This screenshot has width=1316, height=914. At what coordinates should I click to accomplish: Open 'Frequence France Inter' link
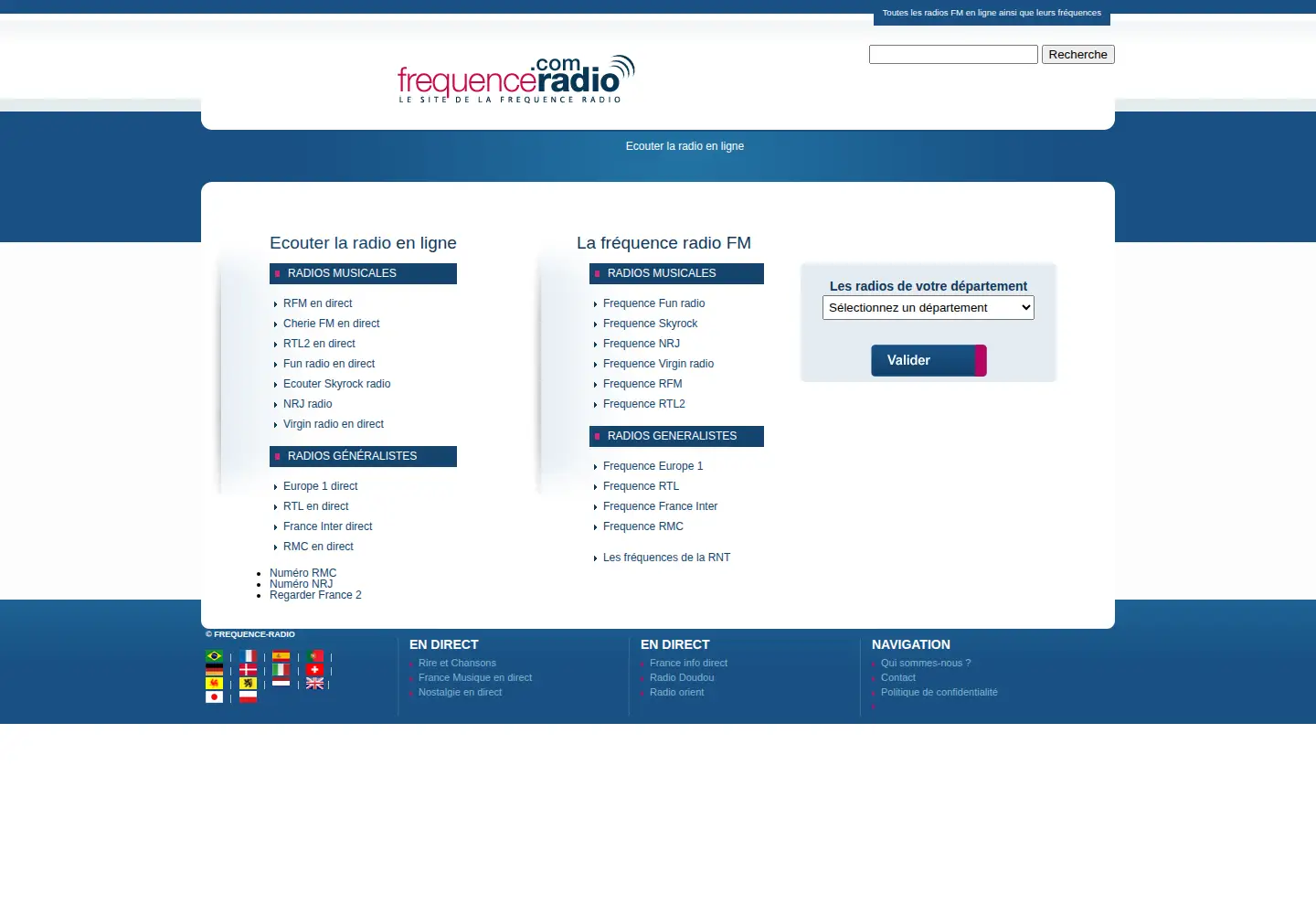(660, 506)
